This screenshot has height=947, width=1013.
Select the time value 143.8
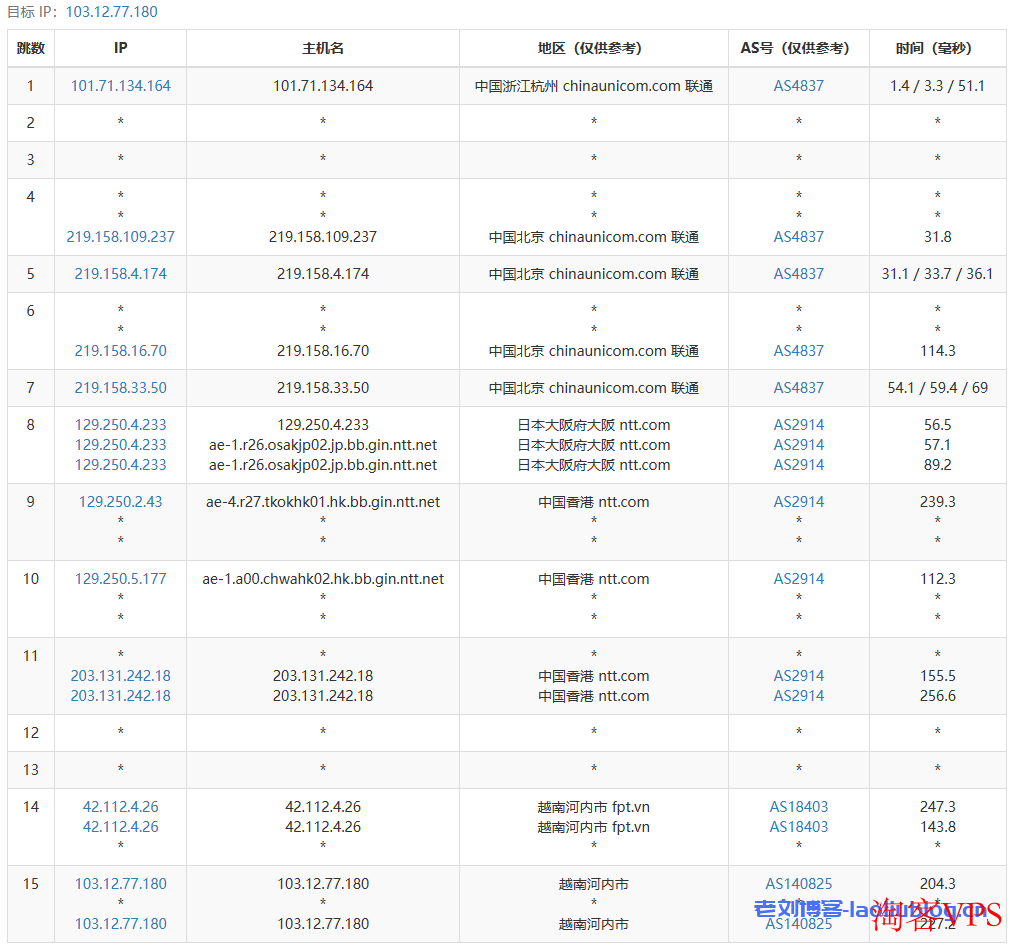pos(937,827)
